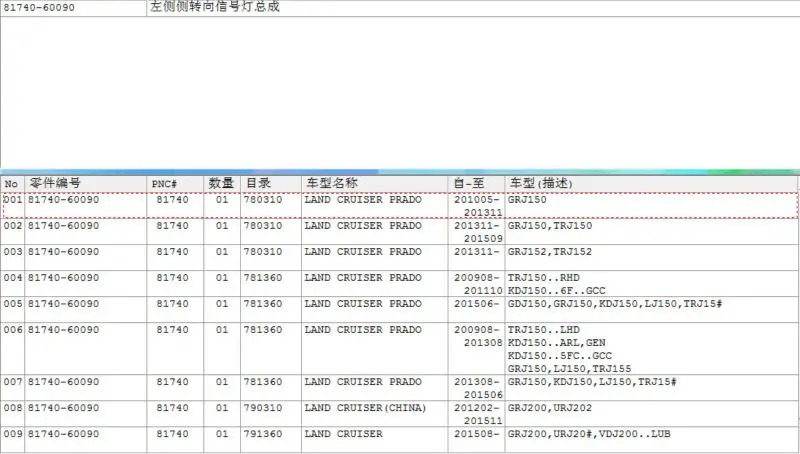The image size is (800, 454).
Task: Click the TRJ150..LHD model description
Action: click(x=544, y=330)
